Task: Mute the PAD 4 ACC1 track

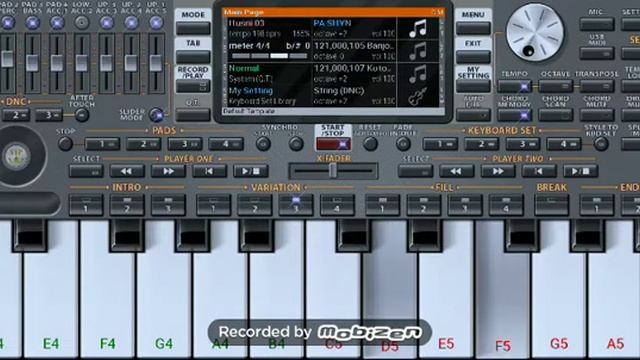Action: 57,23
